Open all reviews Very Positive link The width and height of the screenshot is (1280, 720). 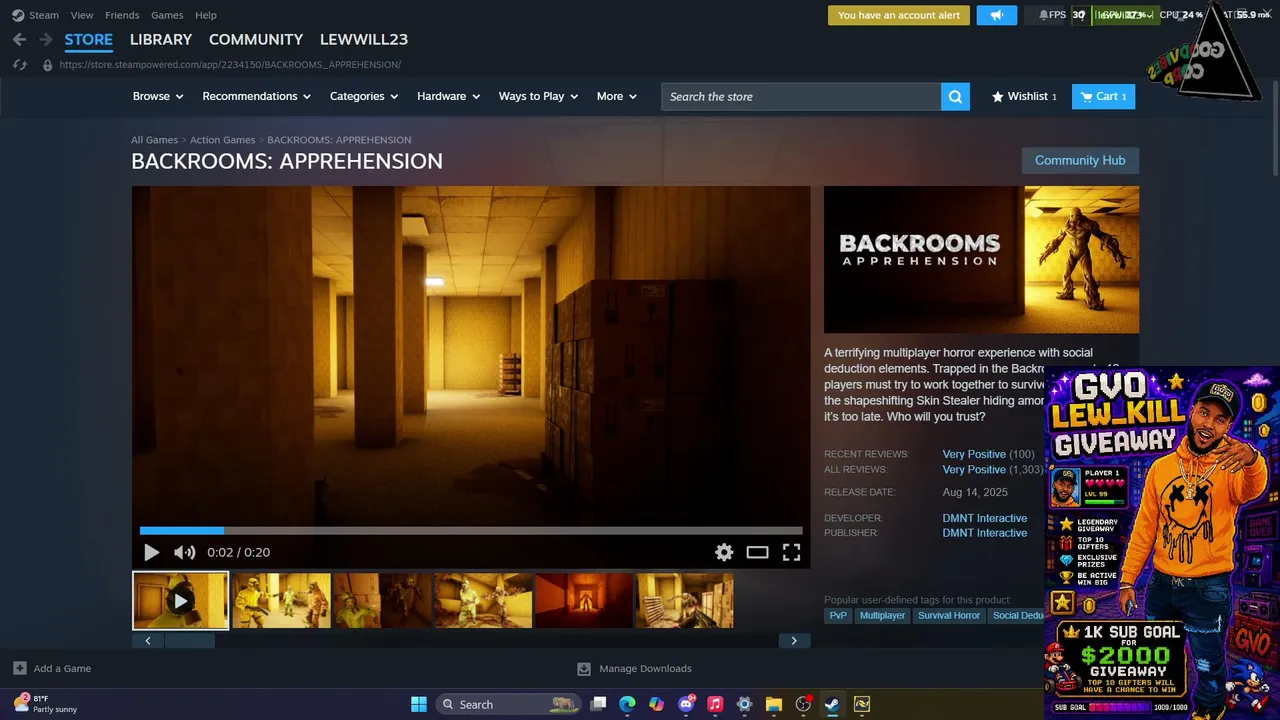tap(974, 469)
